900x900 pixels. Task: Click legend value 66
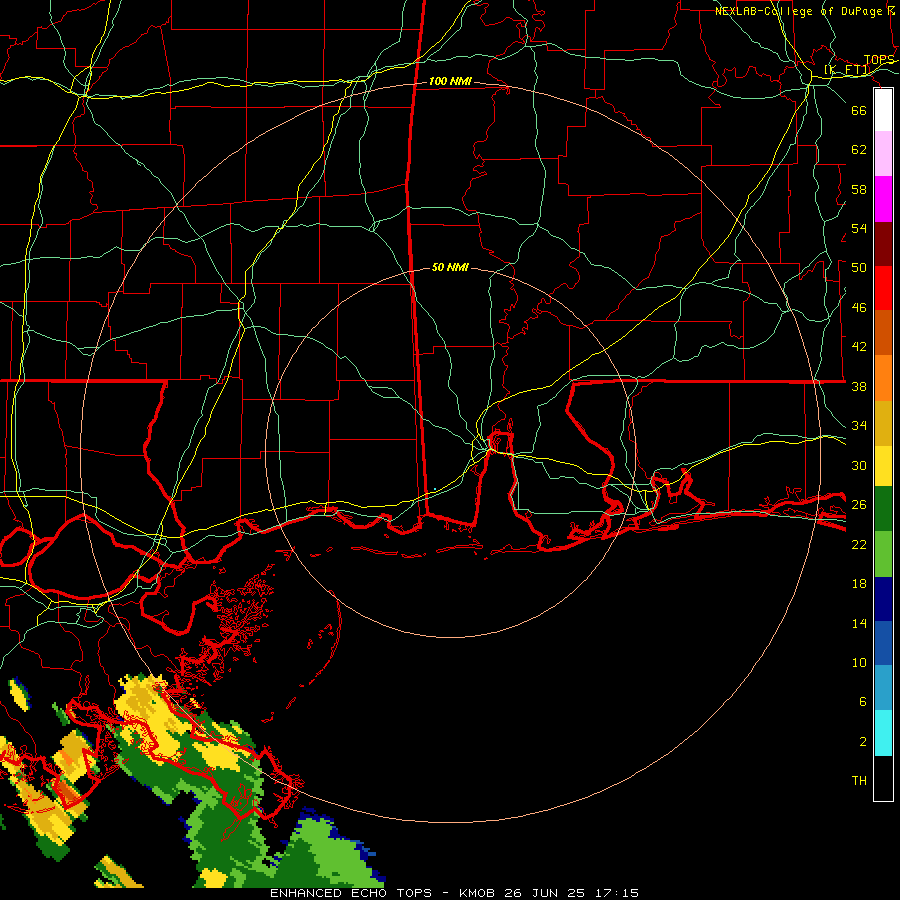click(859, 111)
